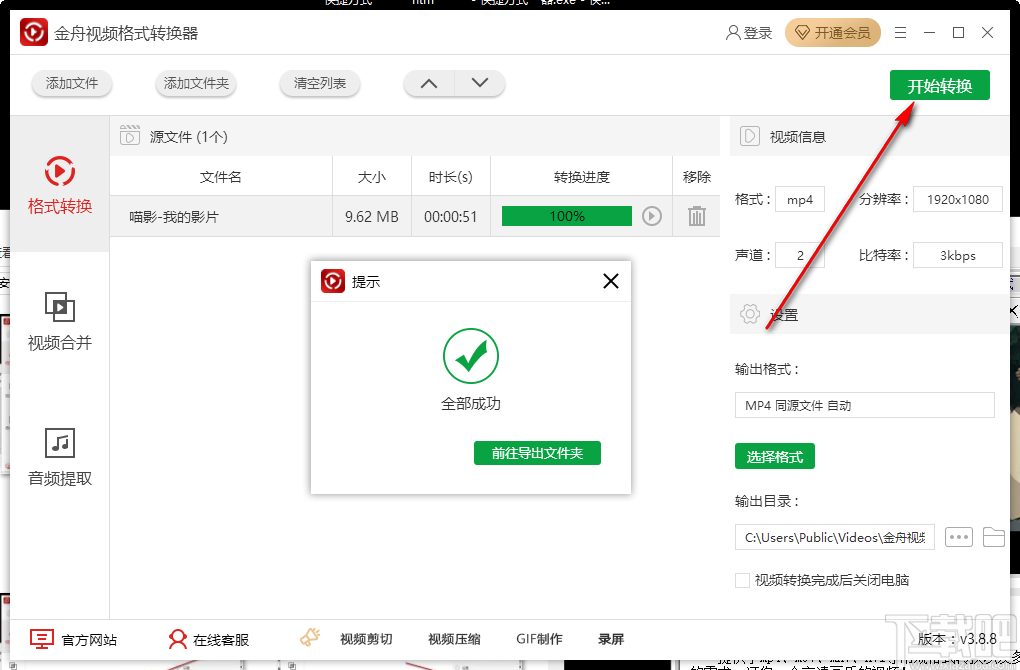Screen dimensions: 1020x670
Task: Enable 视频转换完成后关闭电脑 checkbox
Action: pos(742,579)
